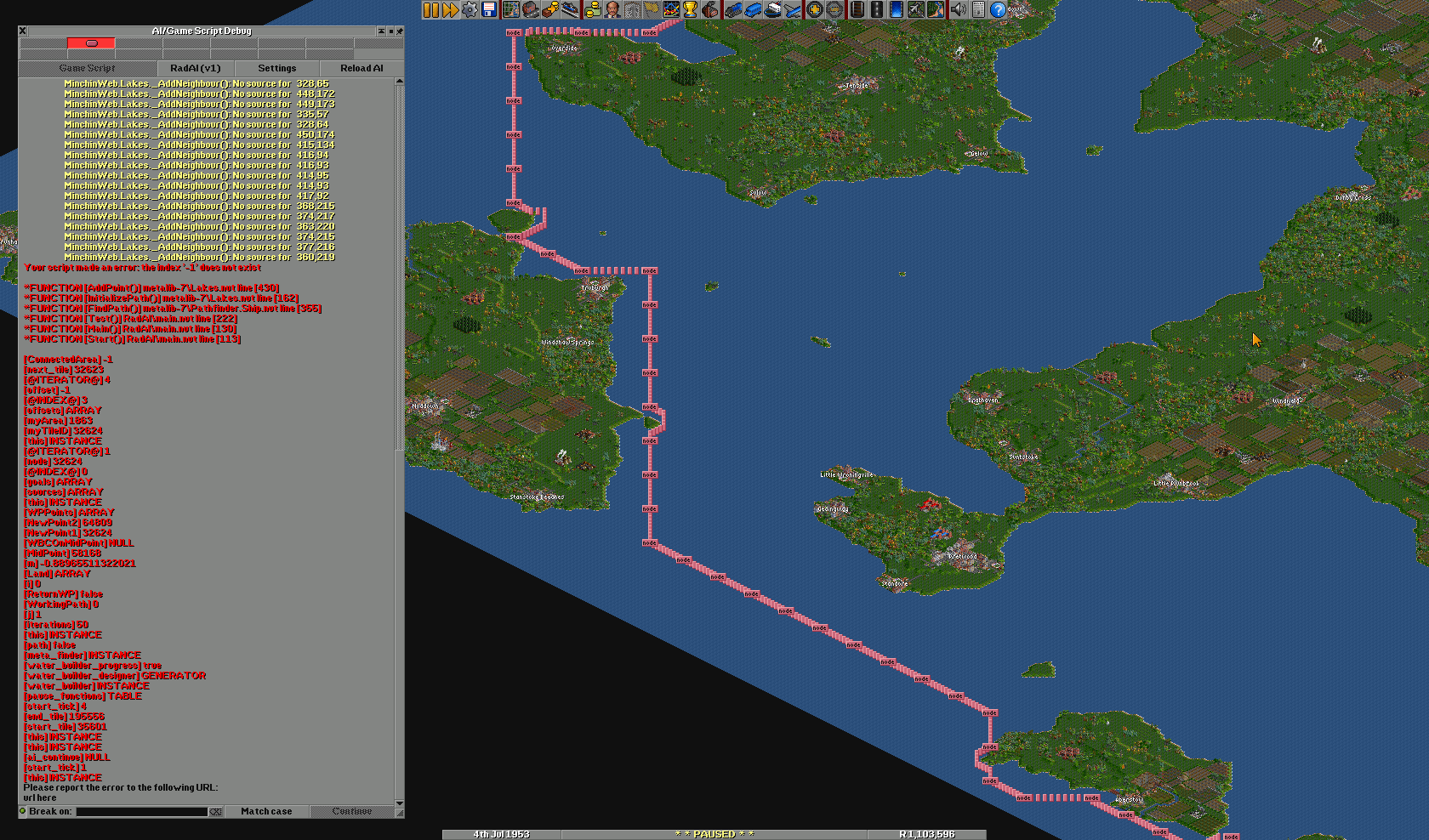Reset debug window to default size
Viewport: 1429px width, 840px height.
[390, 31]
